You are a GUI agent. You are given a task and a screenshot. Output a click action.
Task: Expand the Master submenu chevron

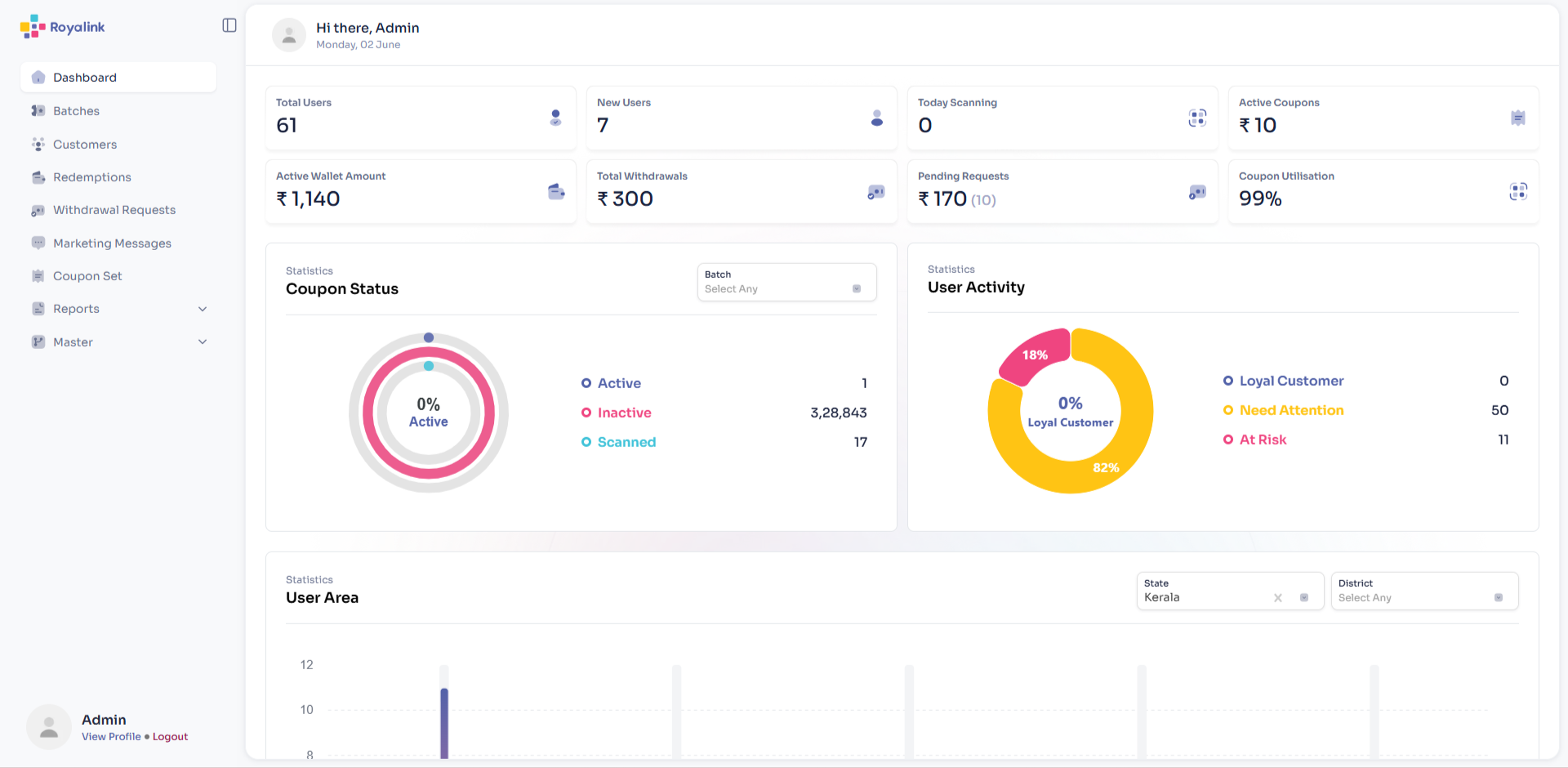tap(203, 342)
